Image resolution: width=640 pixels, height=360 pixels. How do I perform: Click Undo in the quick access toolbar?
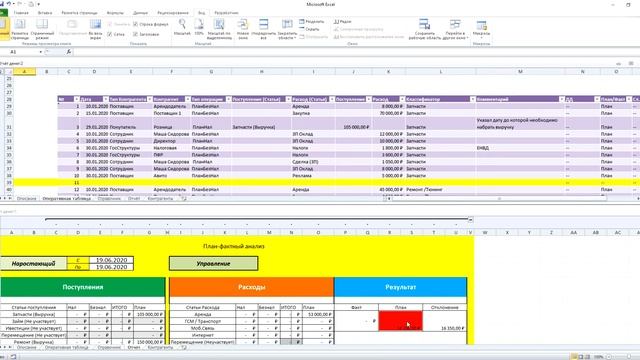click(x=9, y=4)
